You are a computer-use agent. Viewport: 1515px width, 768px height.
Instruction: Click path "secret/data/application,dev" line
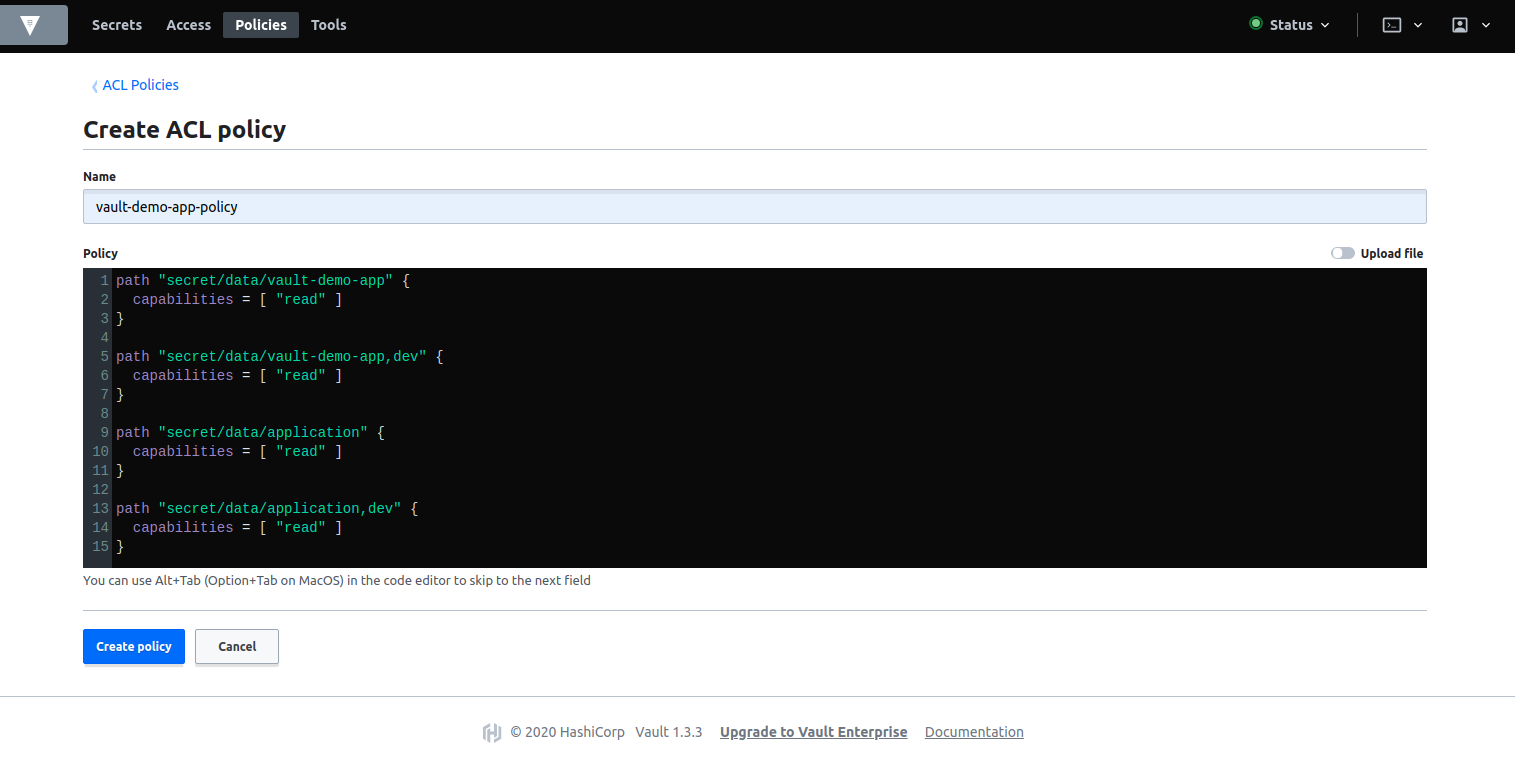pyautogui.click(x=267, y=509)
